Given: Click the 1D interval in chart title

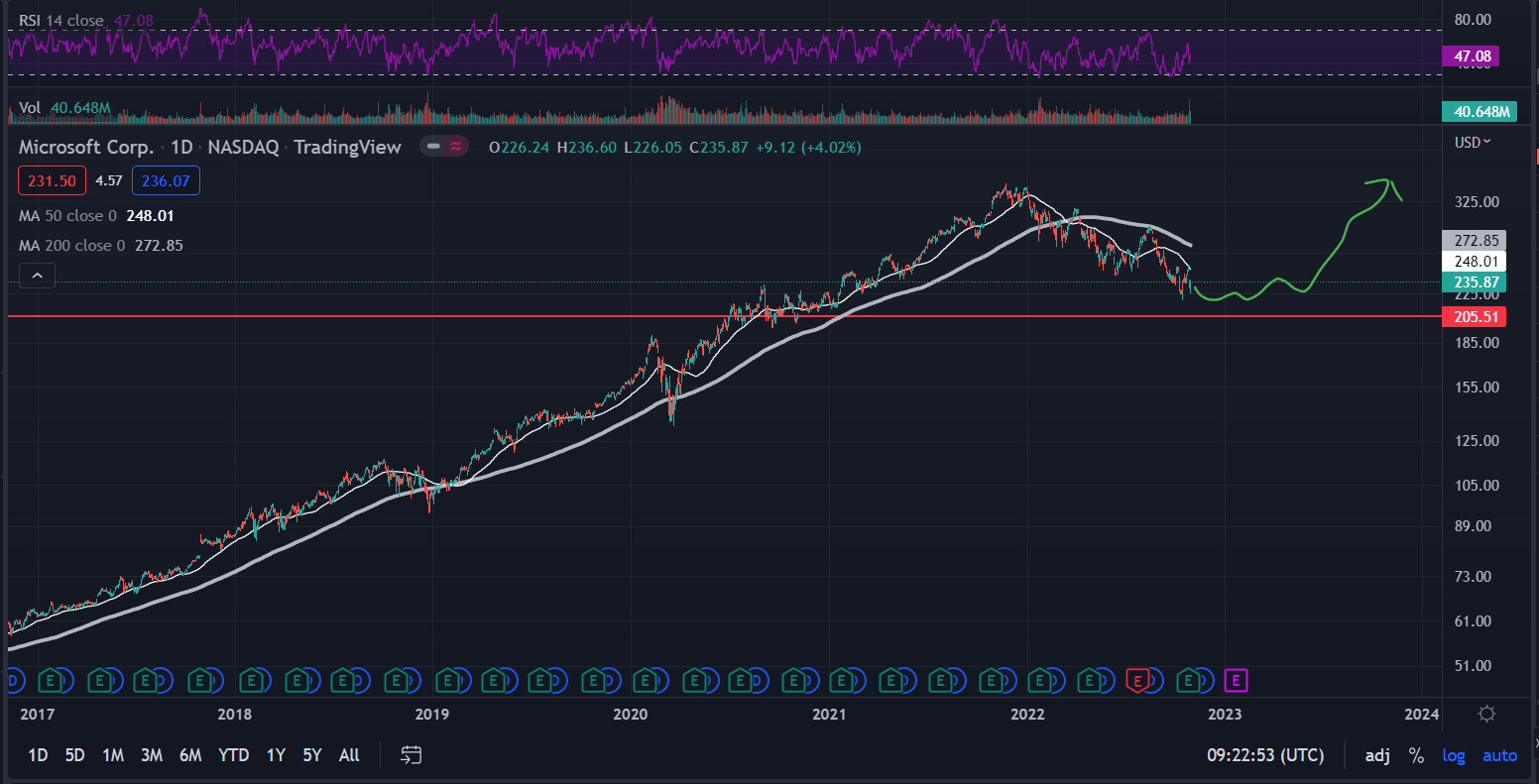Looking at the screenshot, I should click(x=181, y=147).
